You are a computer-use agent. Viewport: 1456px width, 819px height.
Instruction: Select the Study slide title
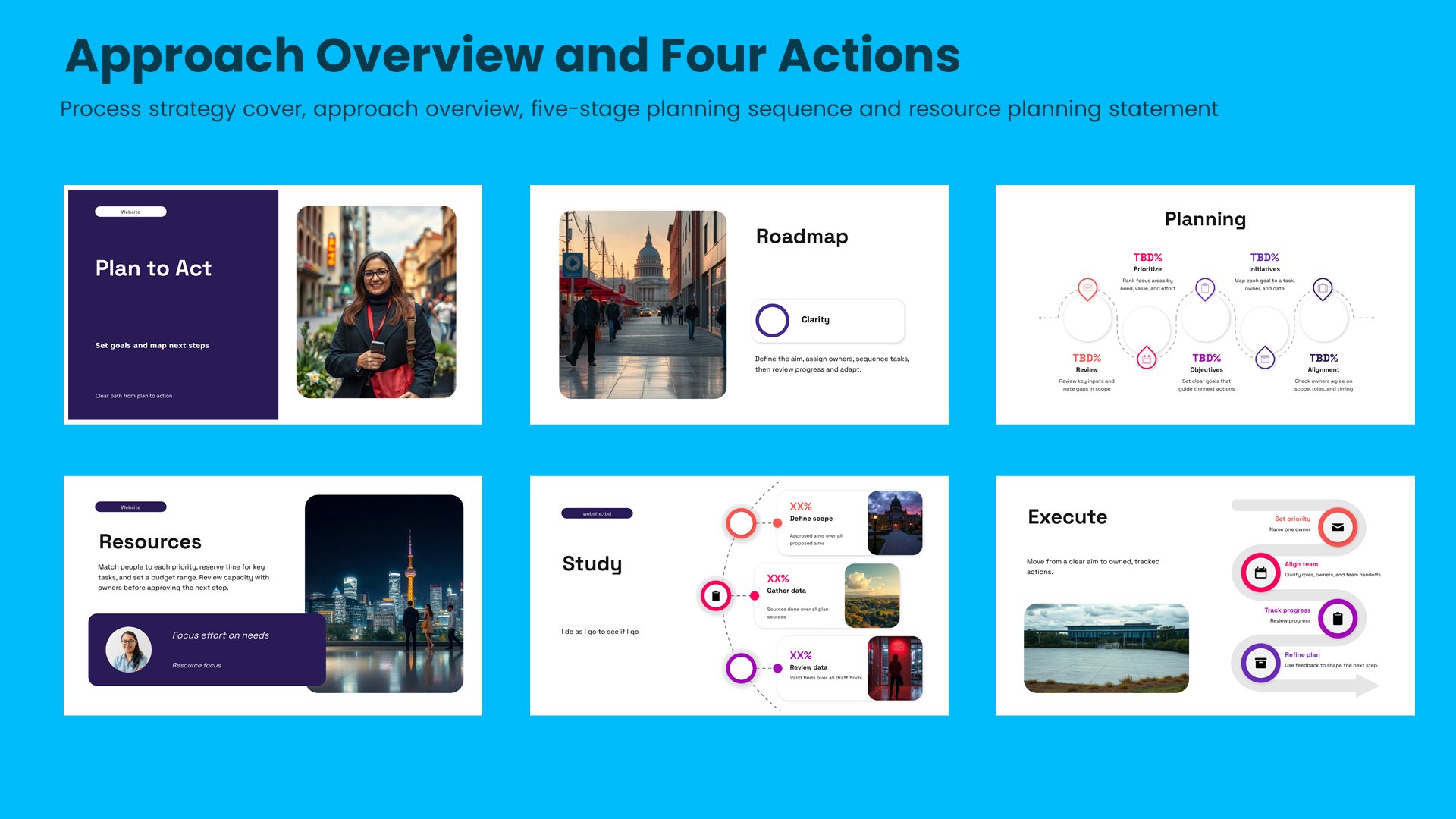click(x=592, y=564)
